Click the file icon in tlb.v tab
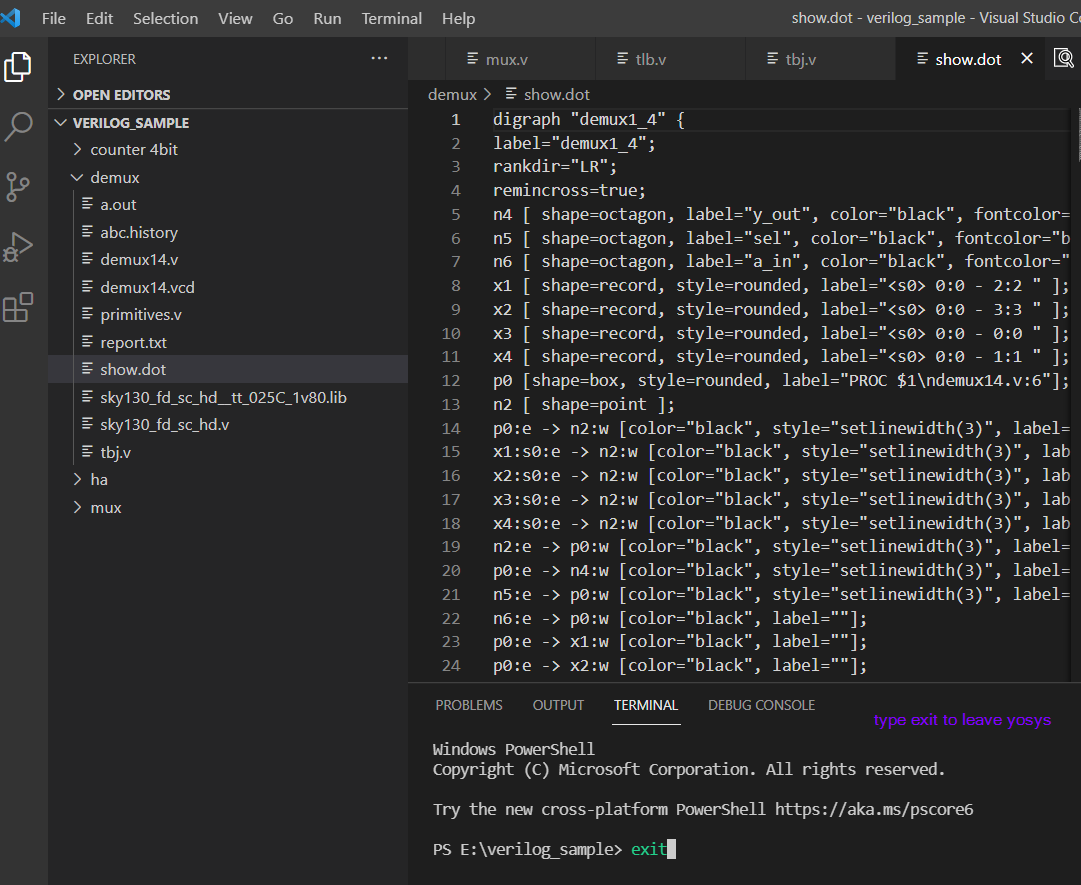Screen dimensions: 1081x885 tap(623, 59)
